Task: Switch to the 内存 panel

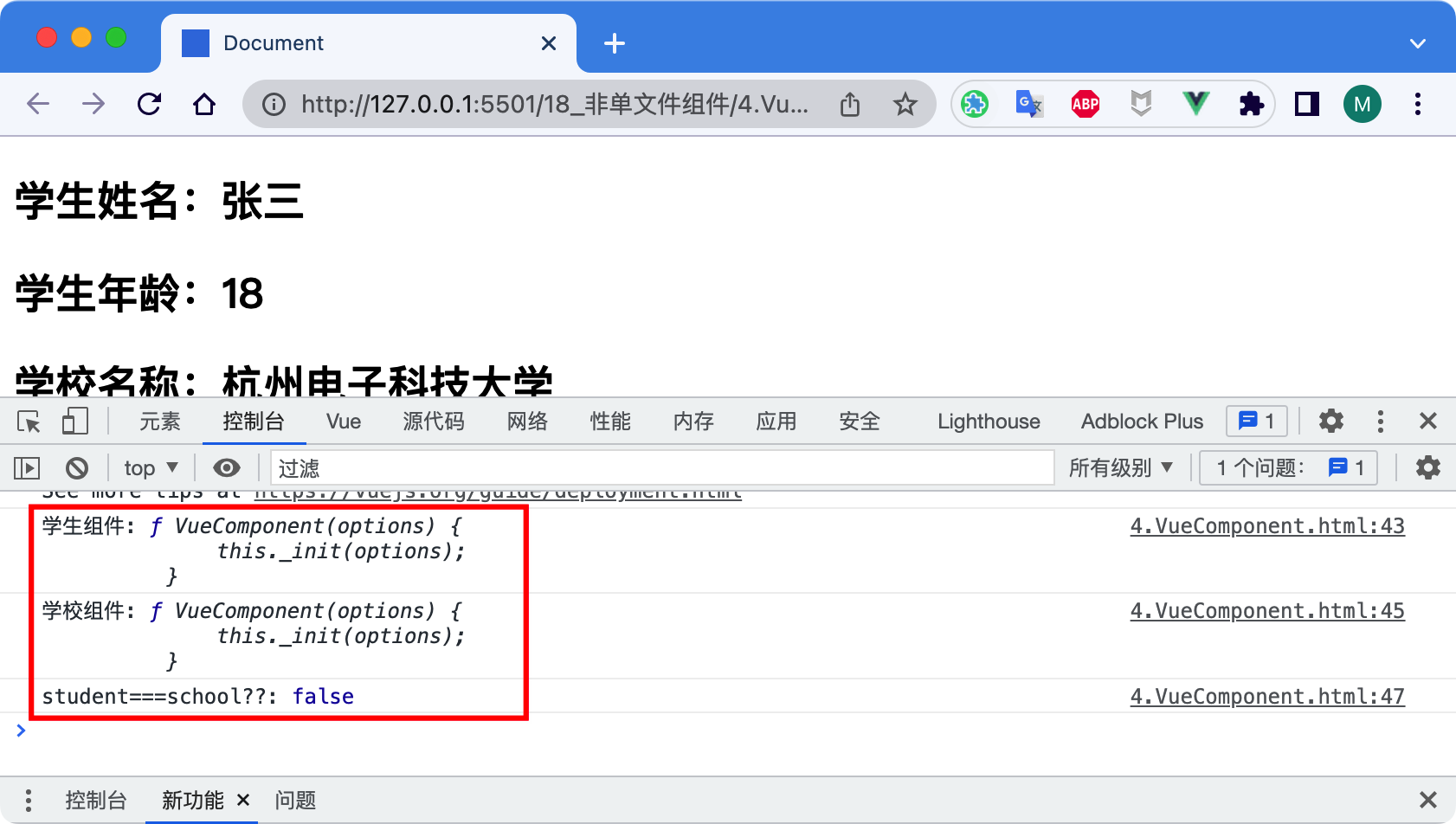Action: [693, 422]
